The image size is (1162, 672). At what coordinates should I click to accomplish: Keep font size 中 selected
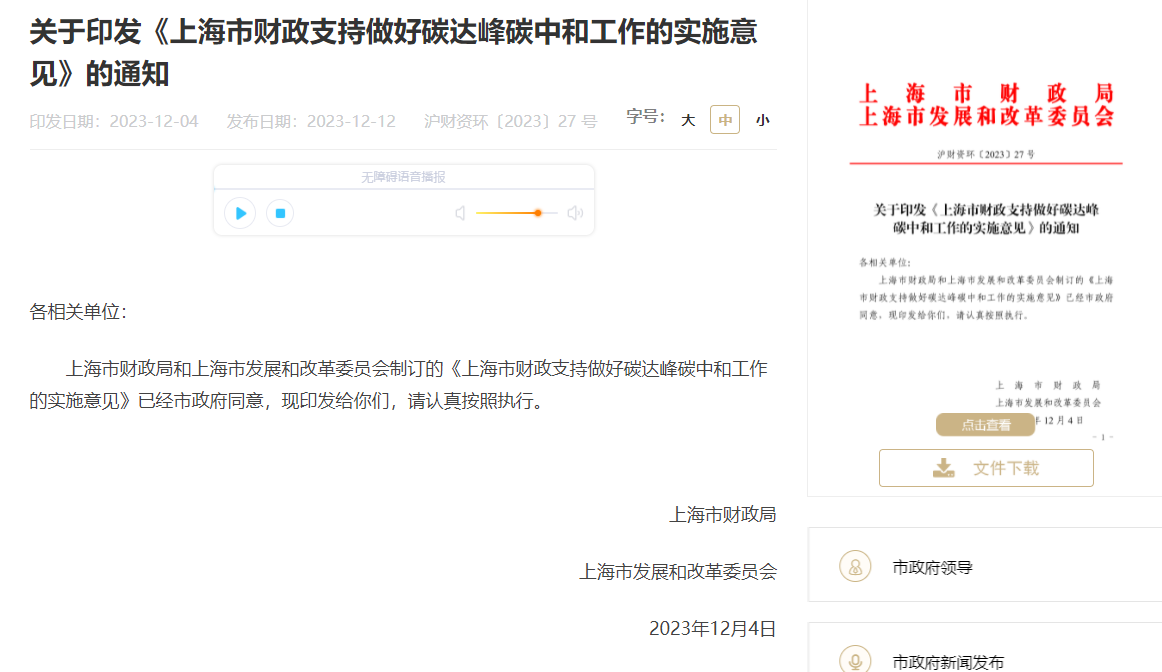tap(724, 119)
